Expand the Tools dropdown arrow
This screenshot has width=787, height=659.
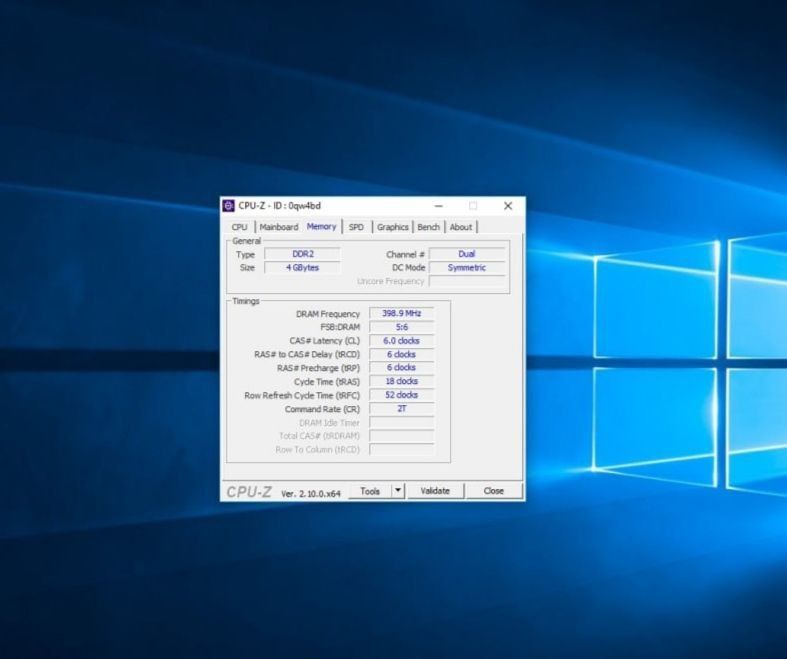pyautogui.click(x=398, y=491)
